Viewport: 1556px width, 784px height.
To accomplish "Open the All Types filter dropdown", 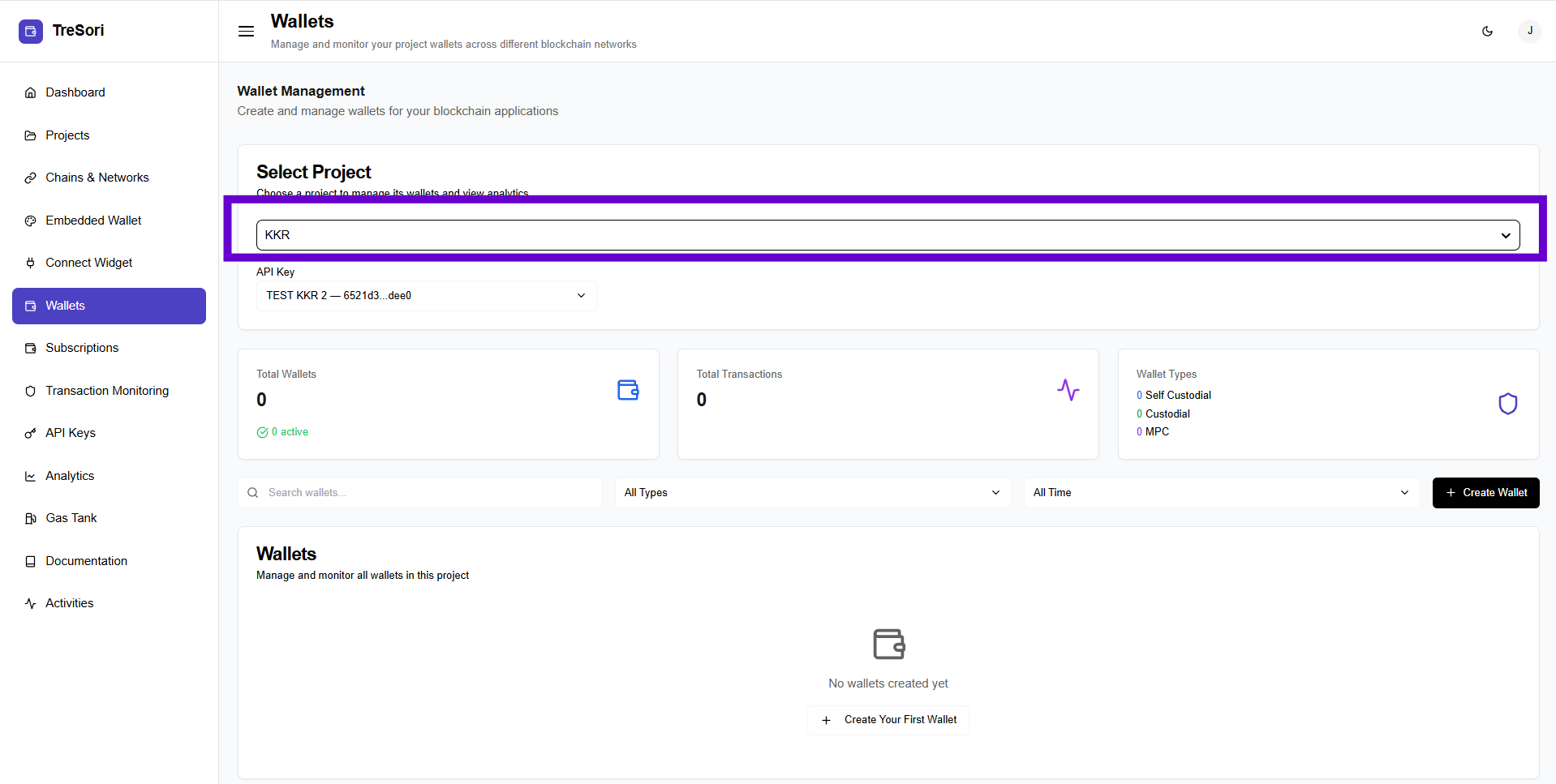I will pyautogui.click(x=812, y=493).
